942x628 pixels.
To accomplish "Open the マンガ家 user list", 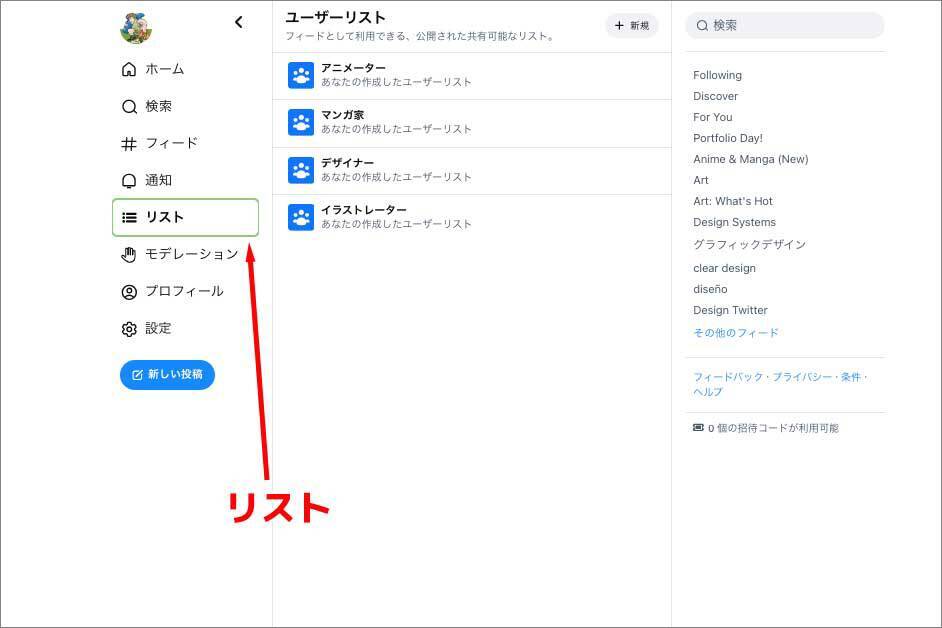I will pyautogui.click(x=343, y=116).
